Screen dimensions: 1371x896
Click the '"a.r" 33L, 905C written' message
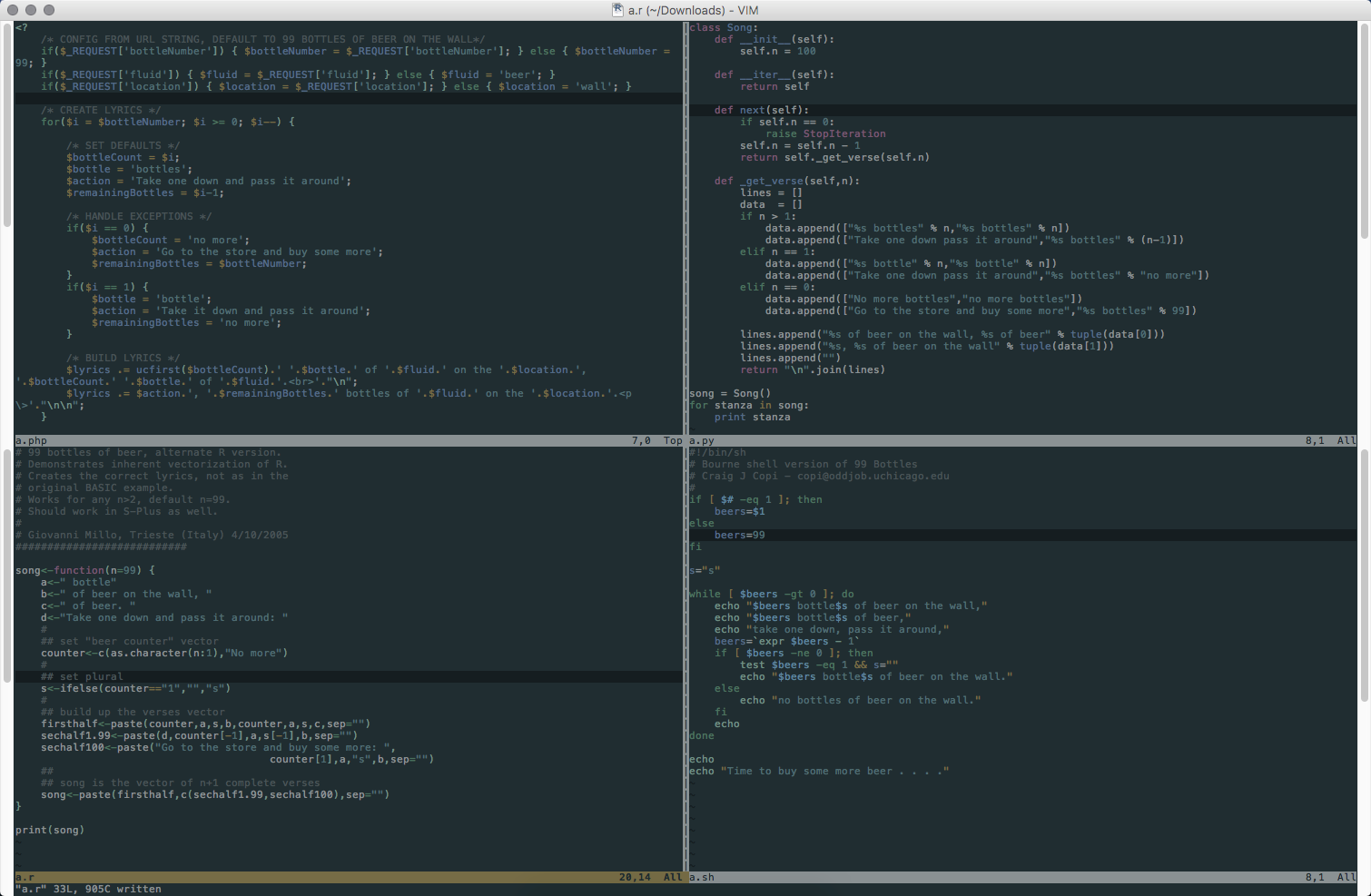88,889
